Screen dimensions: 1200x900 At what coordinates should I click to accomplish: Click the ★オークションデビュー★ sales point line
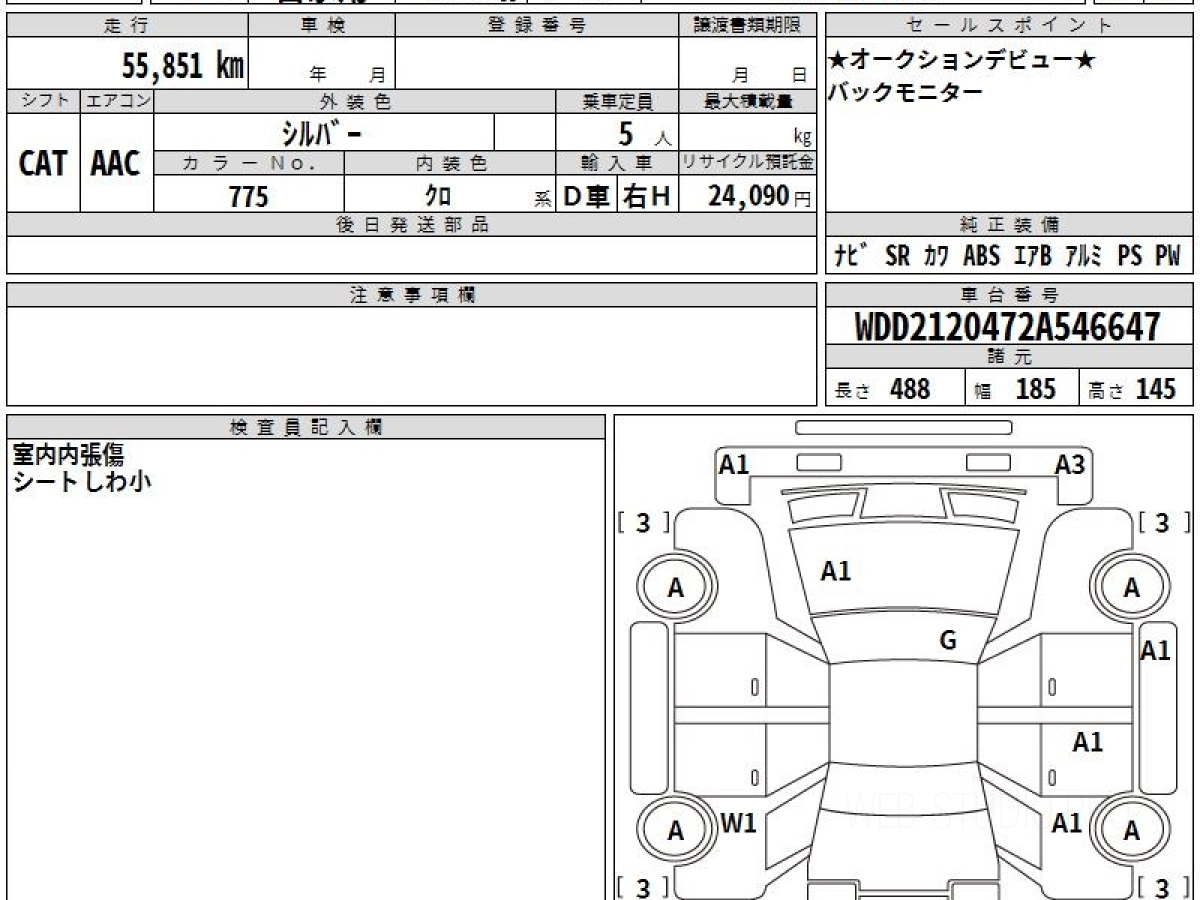[962, 61]
